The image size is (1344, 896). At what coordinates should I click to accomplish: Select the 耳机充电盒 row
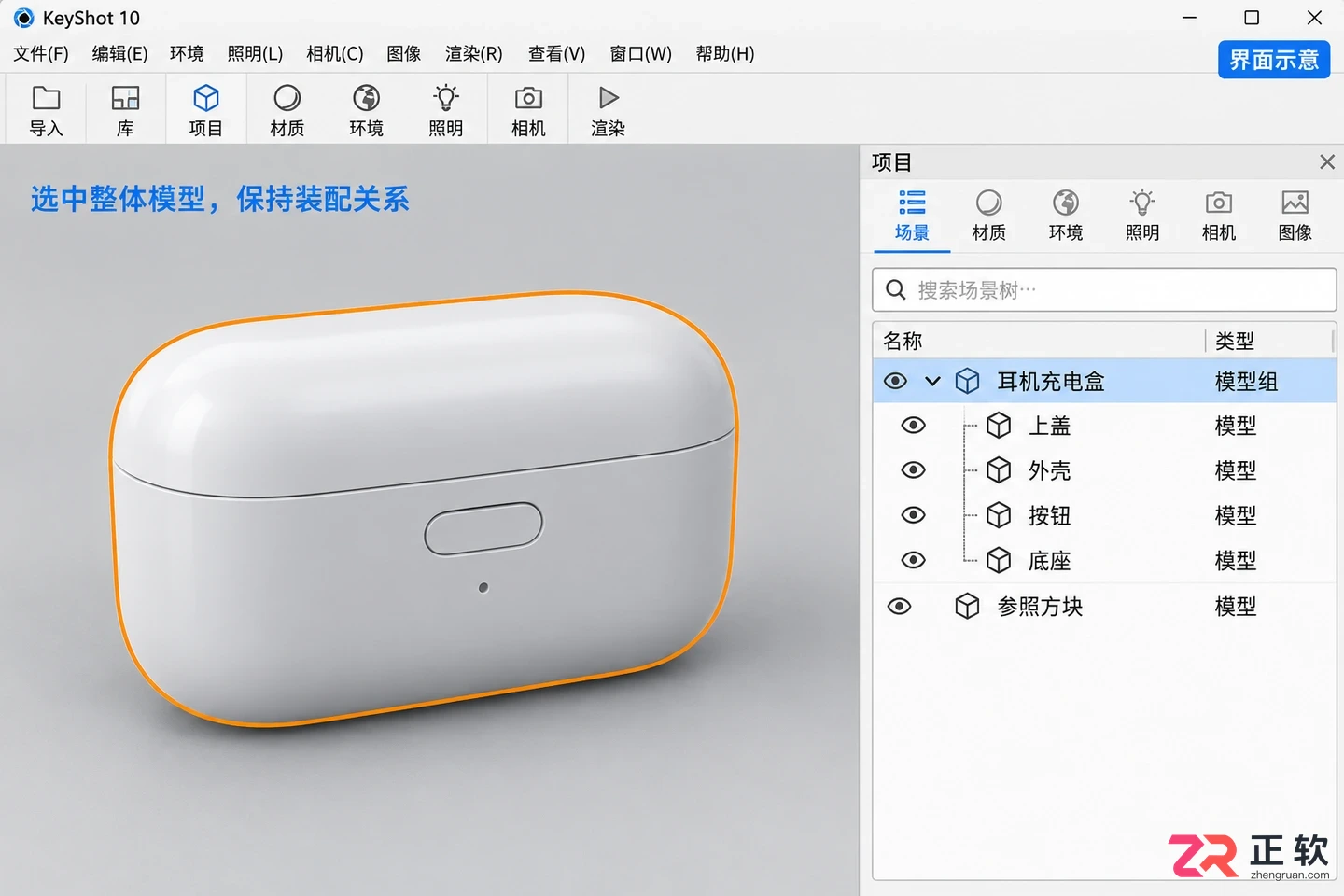(x=1104, y=381)
